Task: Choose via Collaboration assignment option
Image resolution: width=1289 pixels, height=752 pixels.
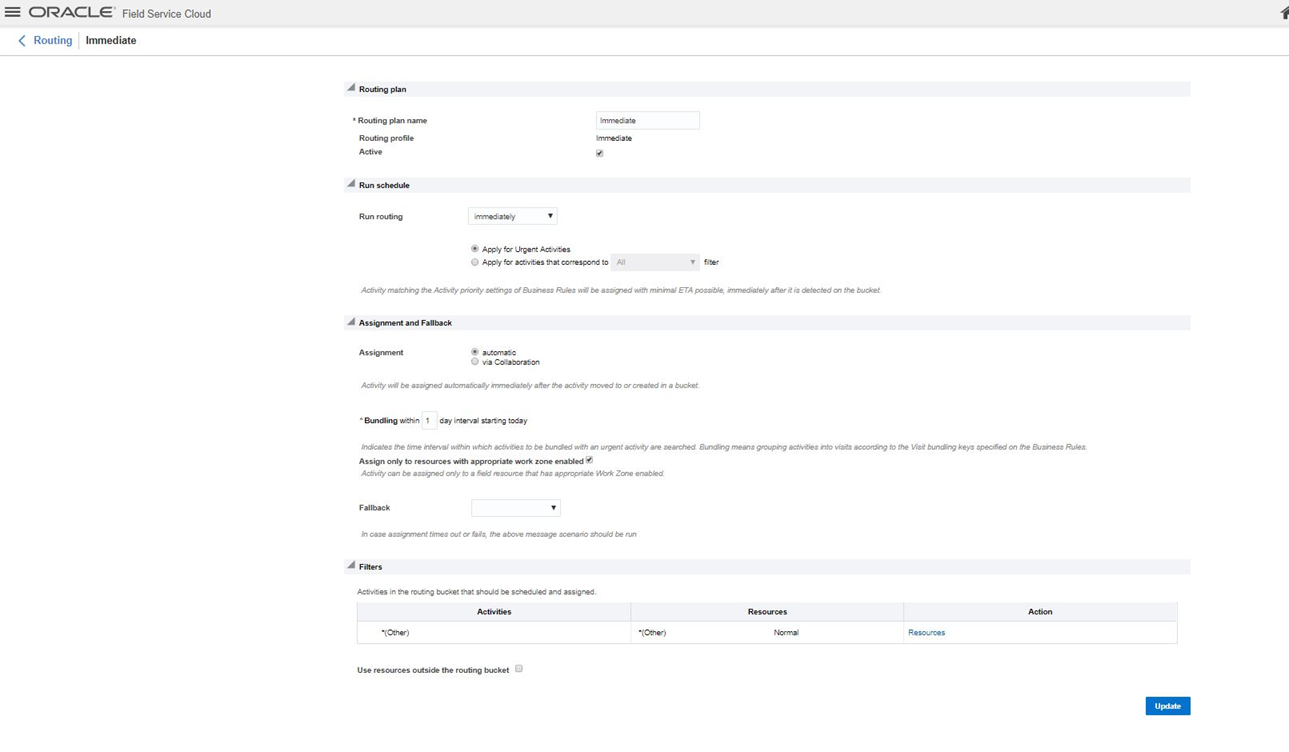Action: pos(475,362)
